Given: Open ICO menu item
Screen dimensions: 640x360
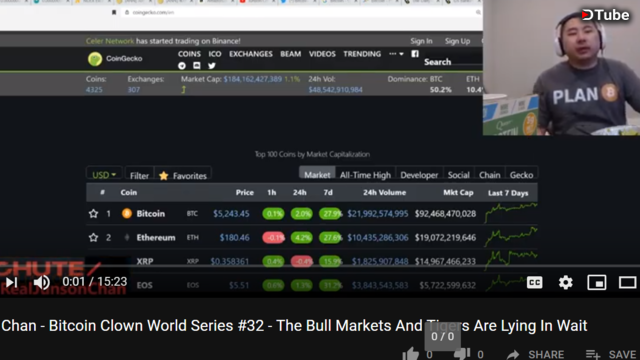Looking at the screenshot, I should point(215,54).
